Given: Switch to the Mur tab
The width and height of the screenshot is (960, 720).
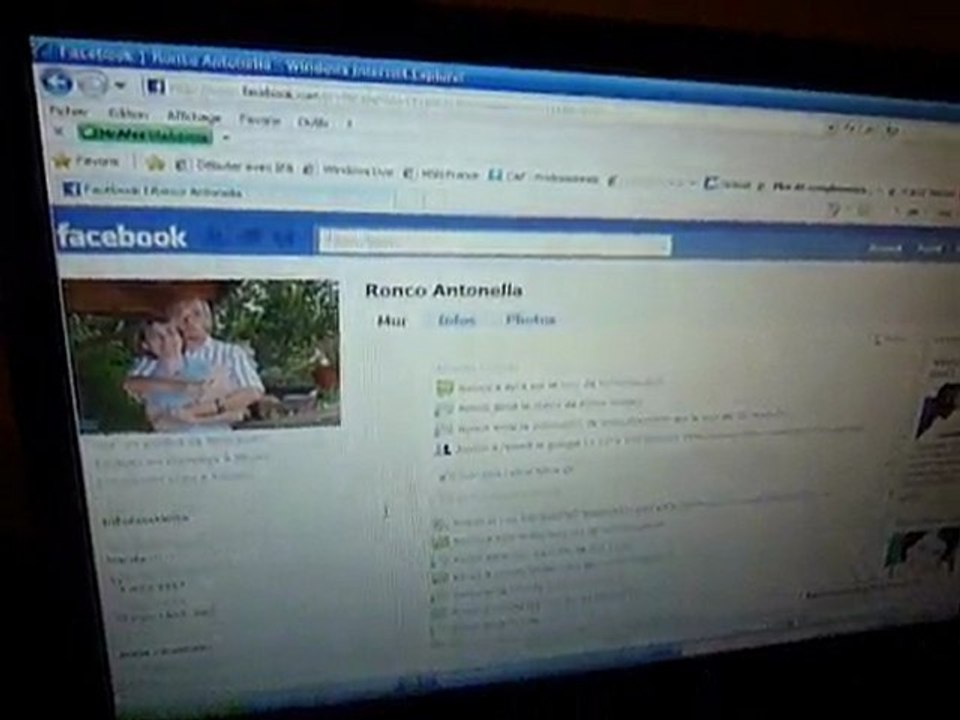Looking at the screenshot, I should (x=392, y=320).
